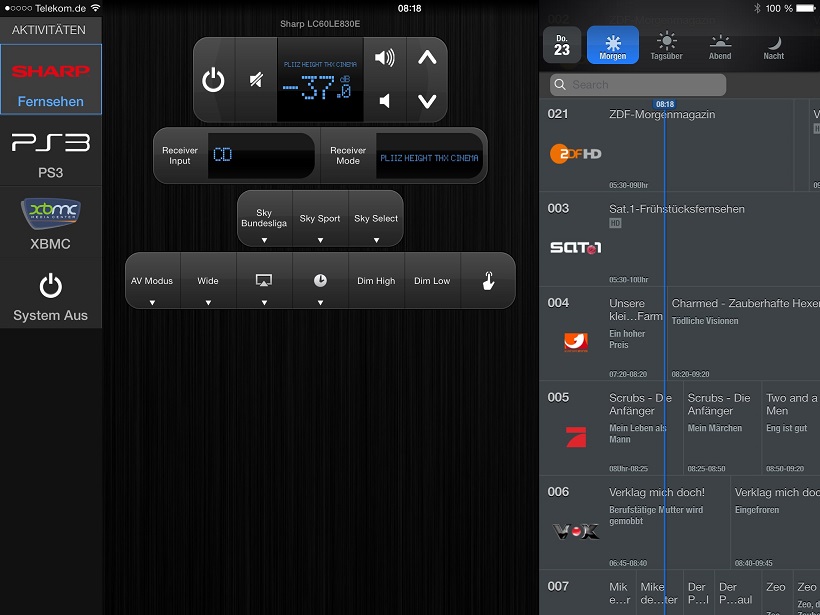This screenshot has width=820, height=615.
Task: Expand the Sky Bundesliga menu
Action: tap(264, 219)
